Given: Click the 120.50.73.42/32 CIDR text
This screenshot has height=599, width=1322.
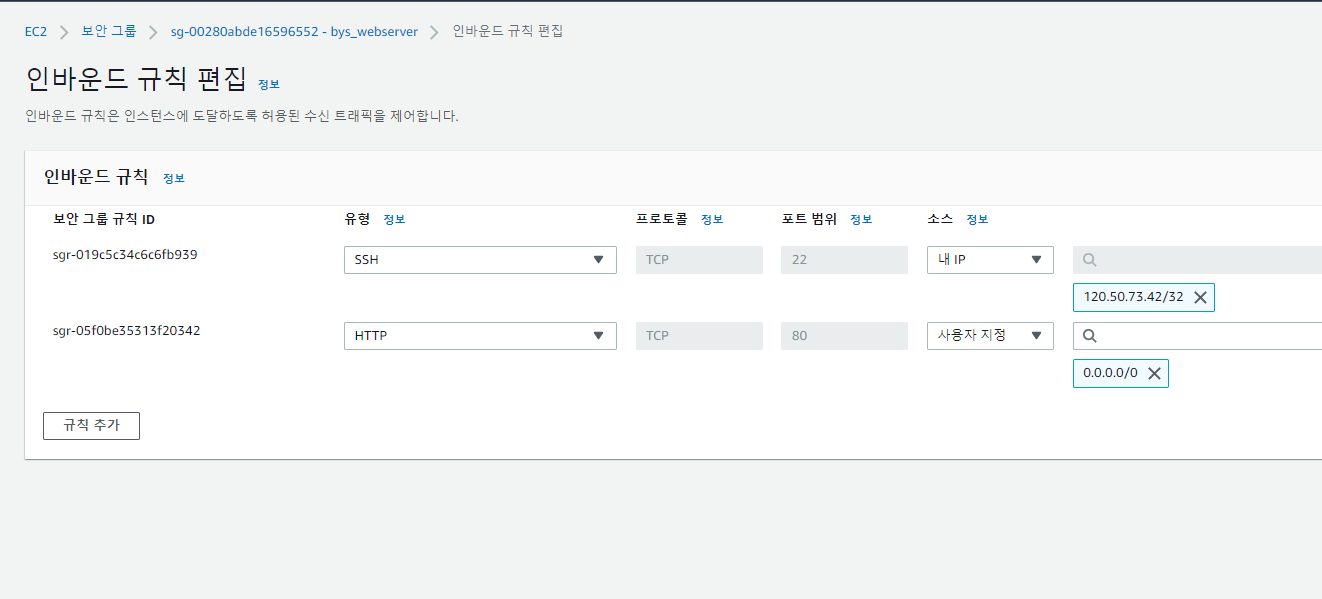Looking at the screenshot, I should click(1133, 297).
